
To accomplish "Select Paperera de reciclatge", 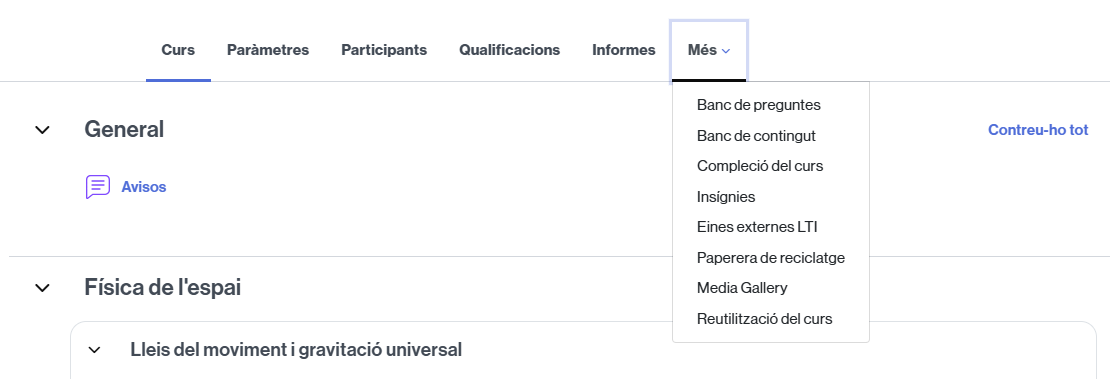I will tap(771, 258).
